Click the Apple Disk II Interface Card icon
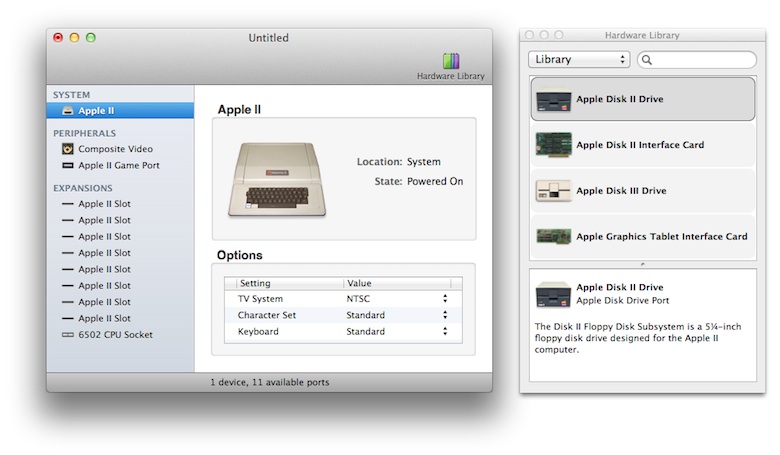This screenshot has width=780, height=455. 553,145
